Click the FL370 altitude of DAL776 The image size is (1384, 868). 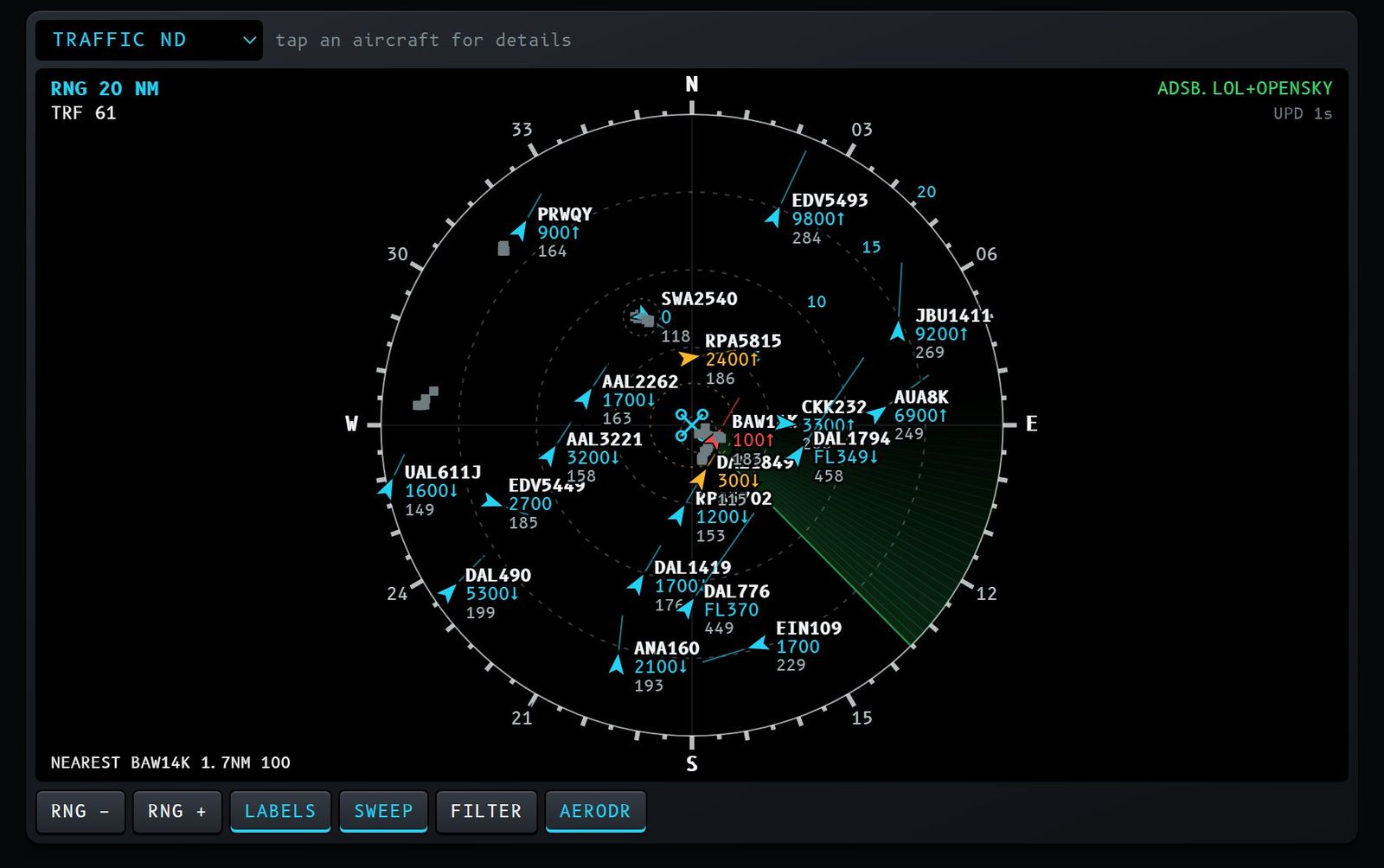(x=731, y=610)
